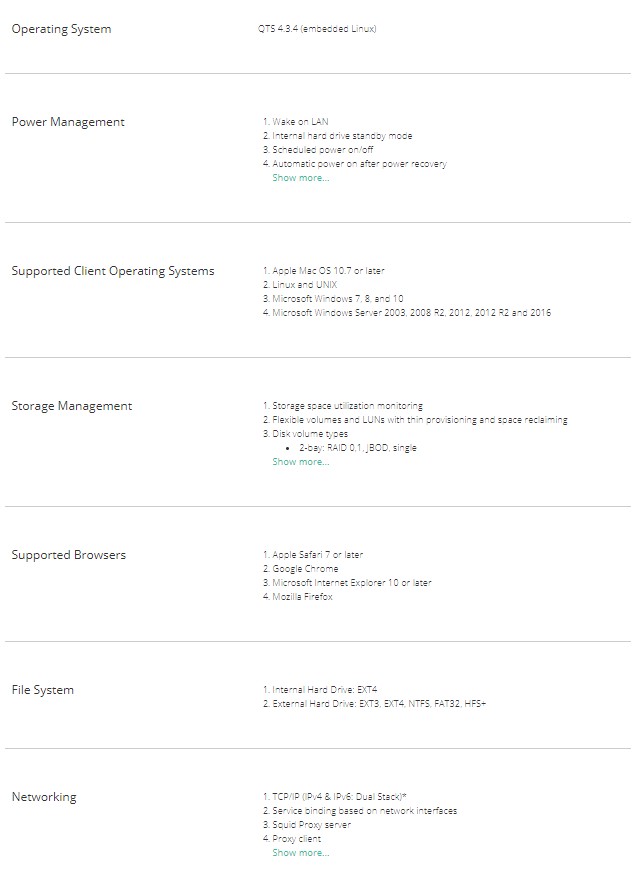Click the QTS 4.3.4 (embedded Linux) text
The width and height of the screenshot is (633, 888).
[317, 29]
